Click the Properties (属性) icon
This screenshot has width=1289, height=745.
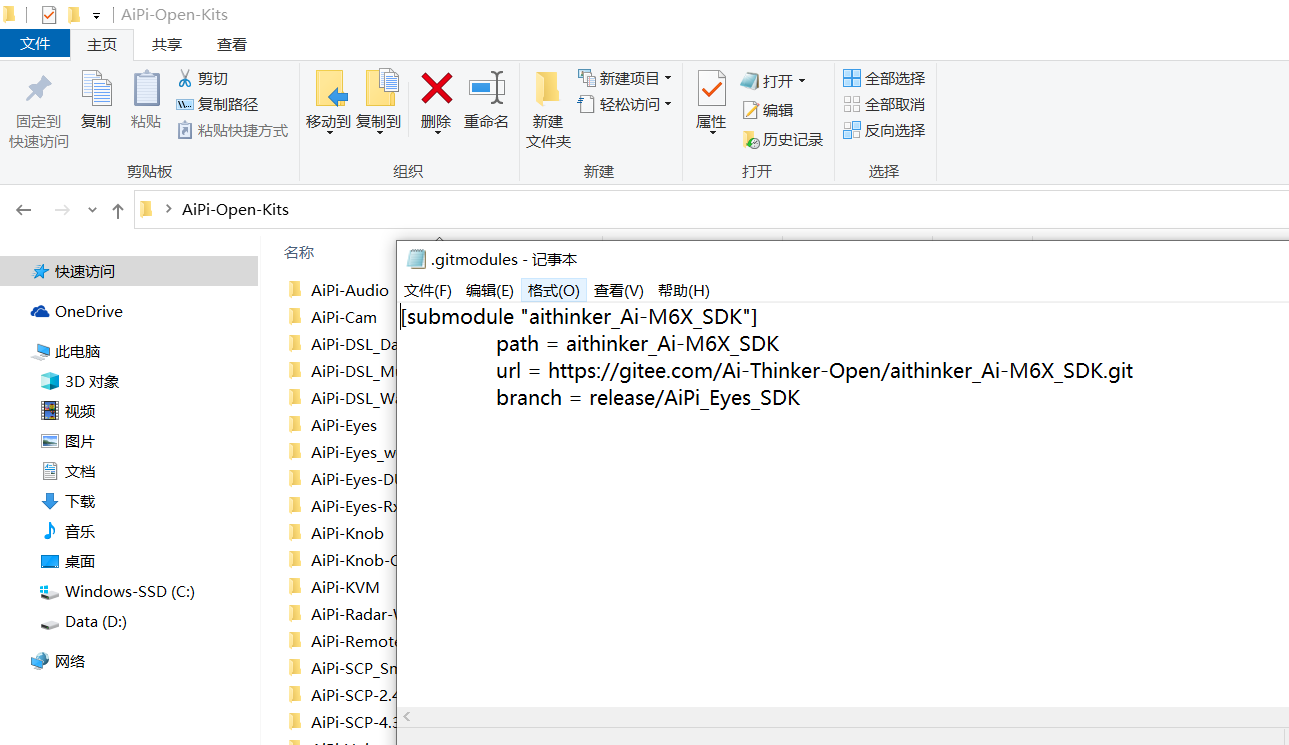pos(711,88)
